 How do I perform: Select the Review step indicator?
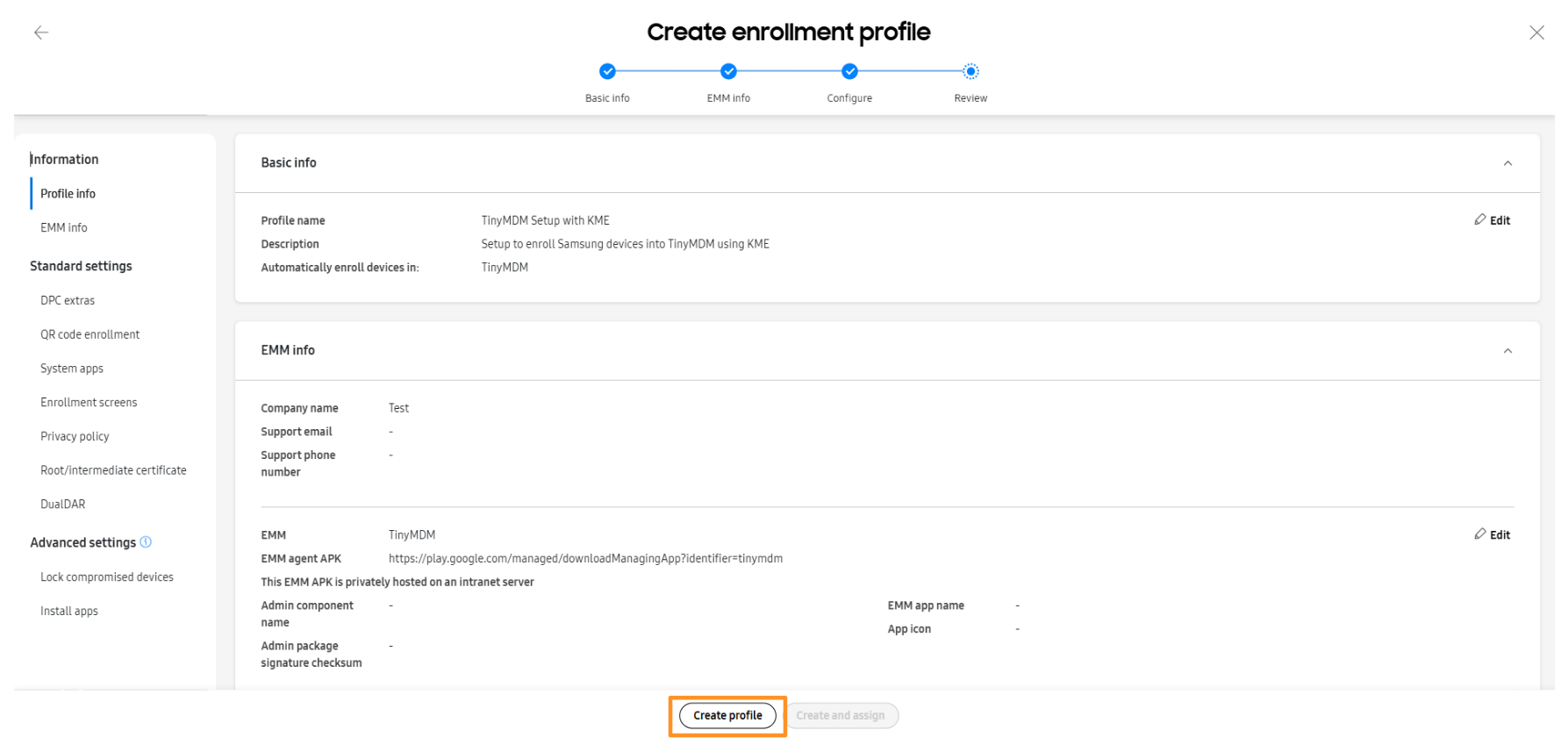970,72
